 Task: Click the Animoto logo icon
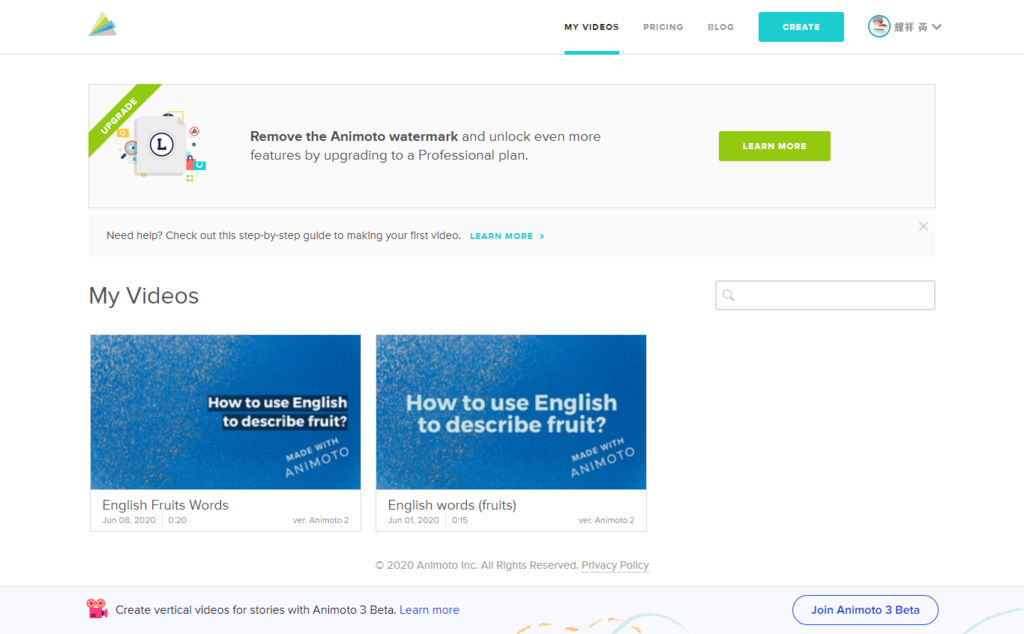click(x=103, y=24)
